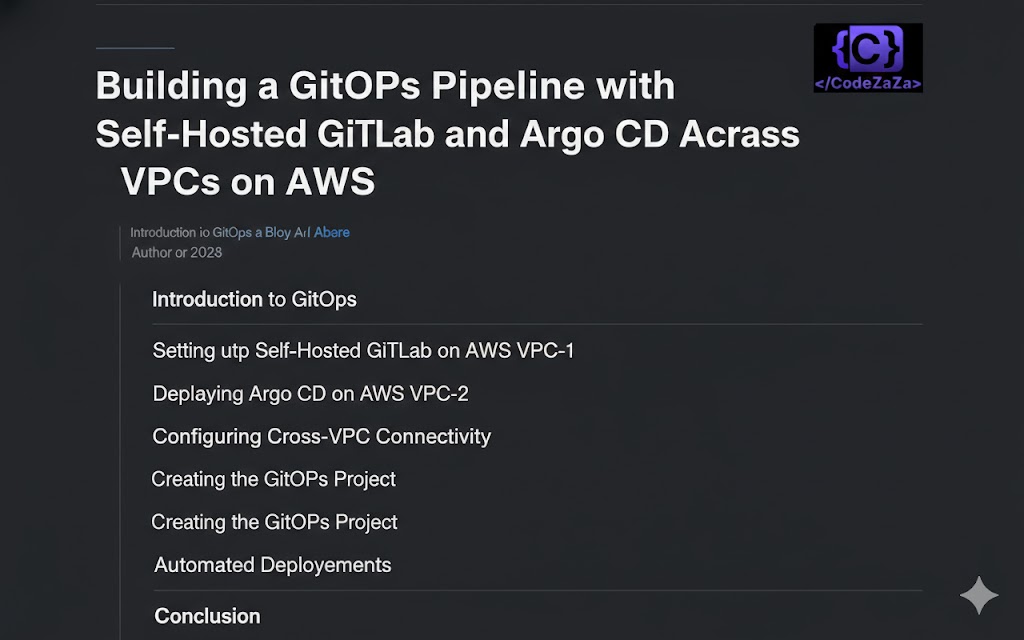This screenshot has height=640, width=1024.
Task: Open the first Creating the GitOPs Project entry
Action: coord(273,480)
